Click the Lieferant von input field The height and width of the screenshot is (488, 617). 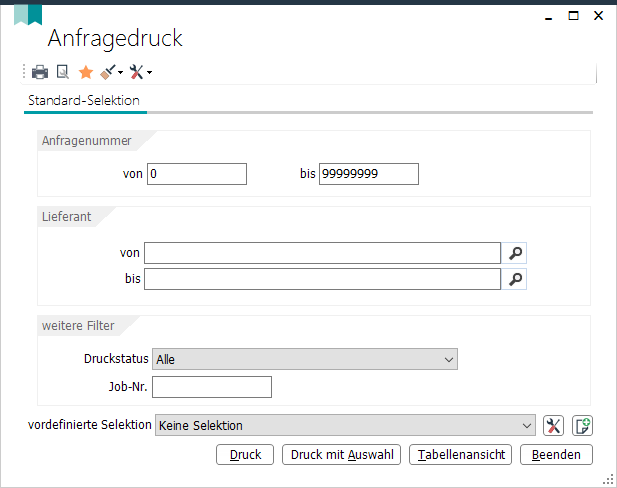(322, 253)
